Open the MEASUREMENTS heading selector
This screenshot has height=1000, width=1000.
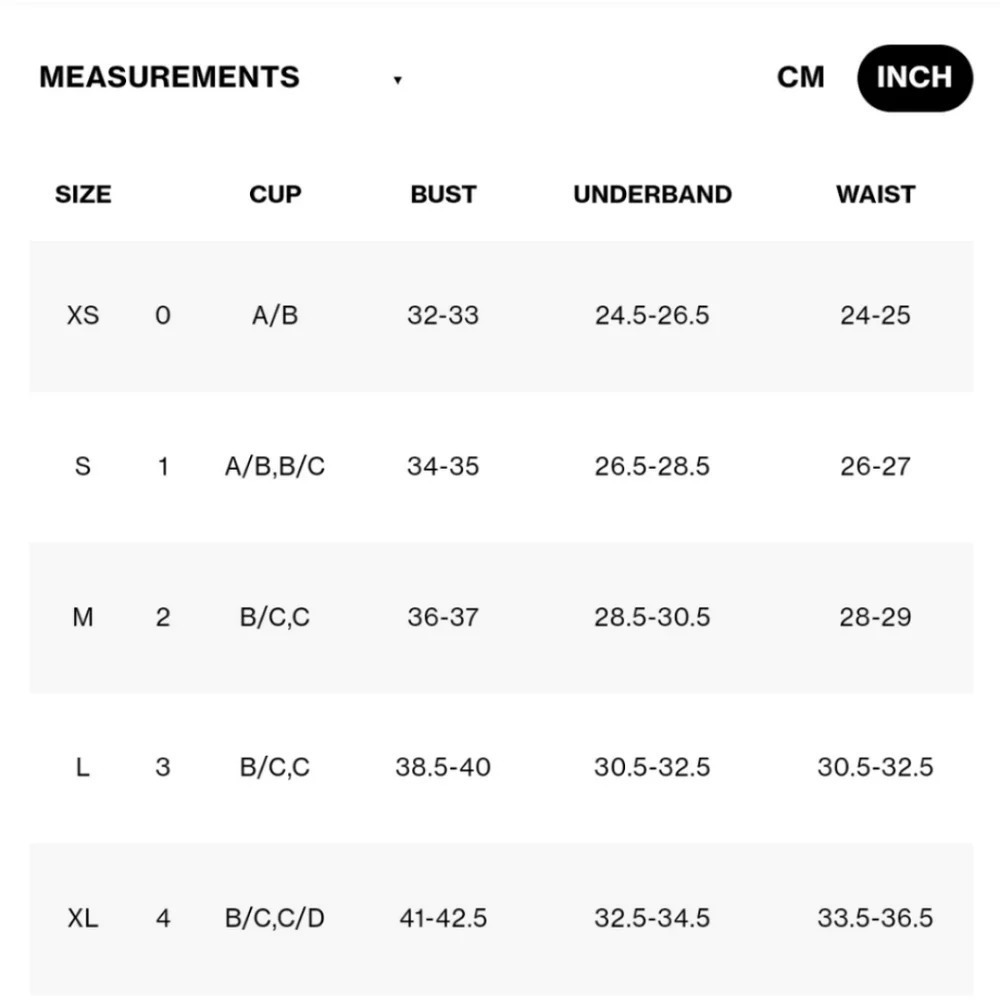tap(169, 77)
